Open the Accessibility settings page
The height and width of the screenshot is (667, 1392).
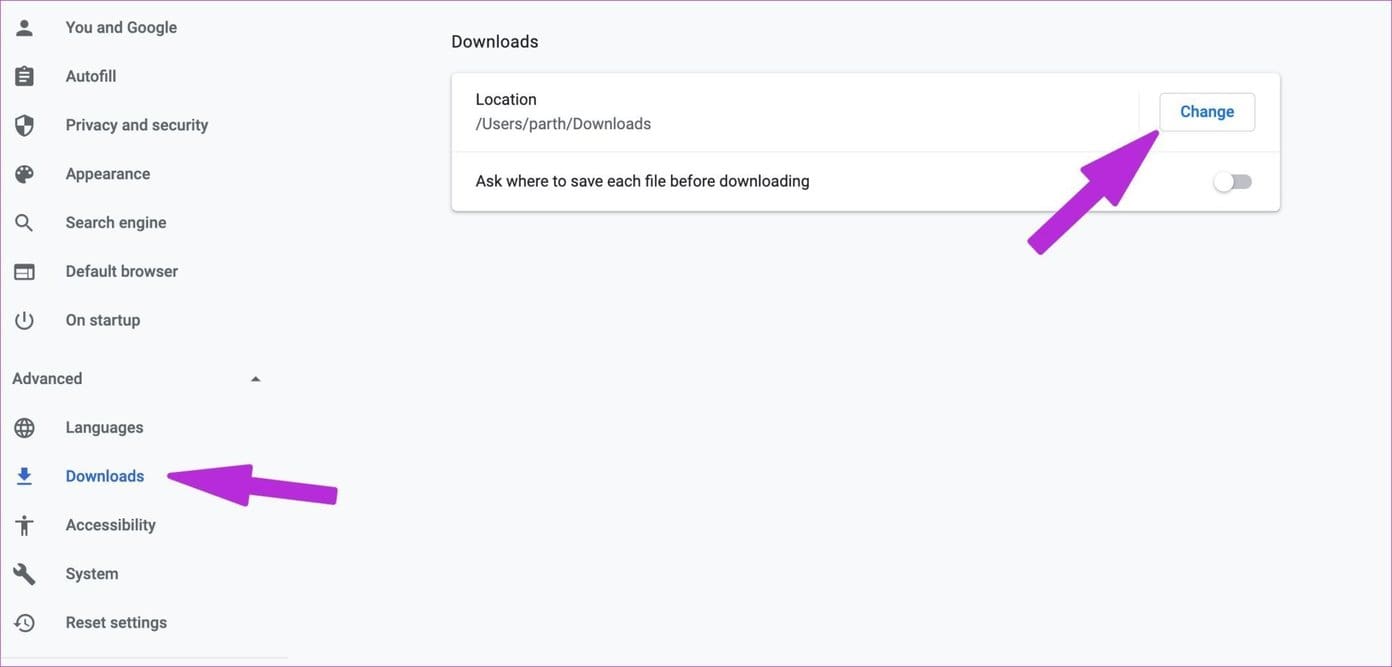point(111,525)
